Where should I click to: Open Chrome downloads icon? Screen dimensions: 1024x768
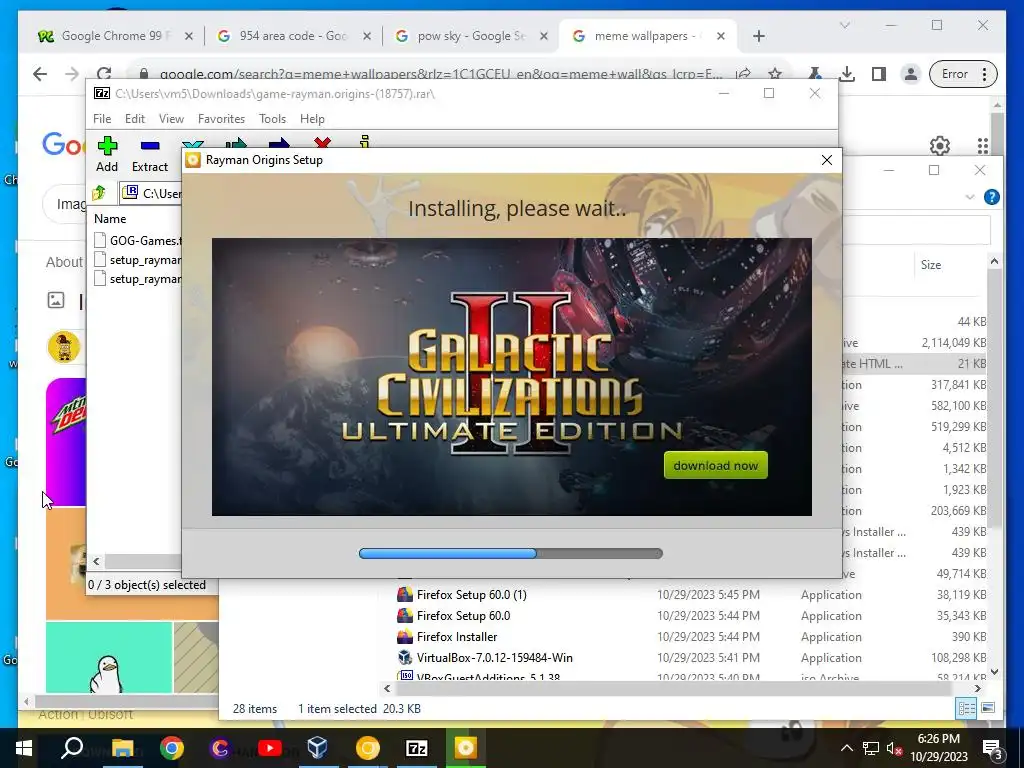(x=847, y=74)
